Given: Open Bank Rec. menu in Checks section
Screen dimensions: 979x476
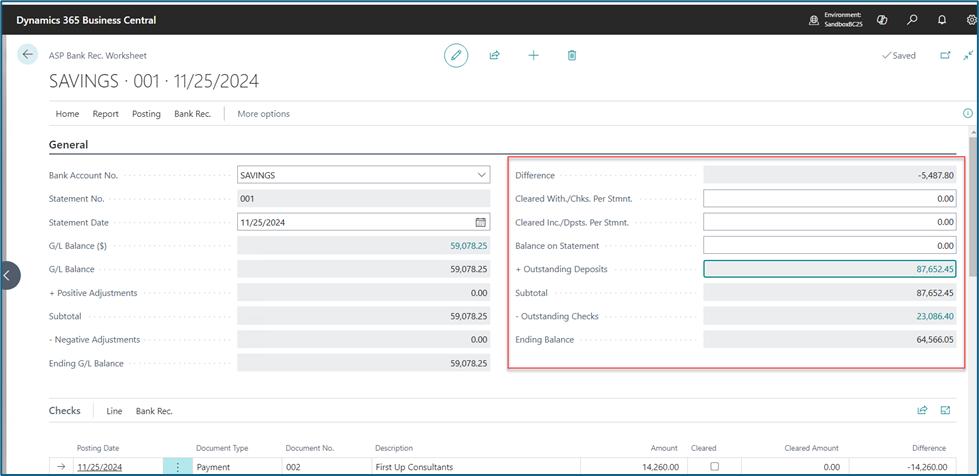Looking at the screenshot, I should coord(154,411).
